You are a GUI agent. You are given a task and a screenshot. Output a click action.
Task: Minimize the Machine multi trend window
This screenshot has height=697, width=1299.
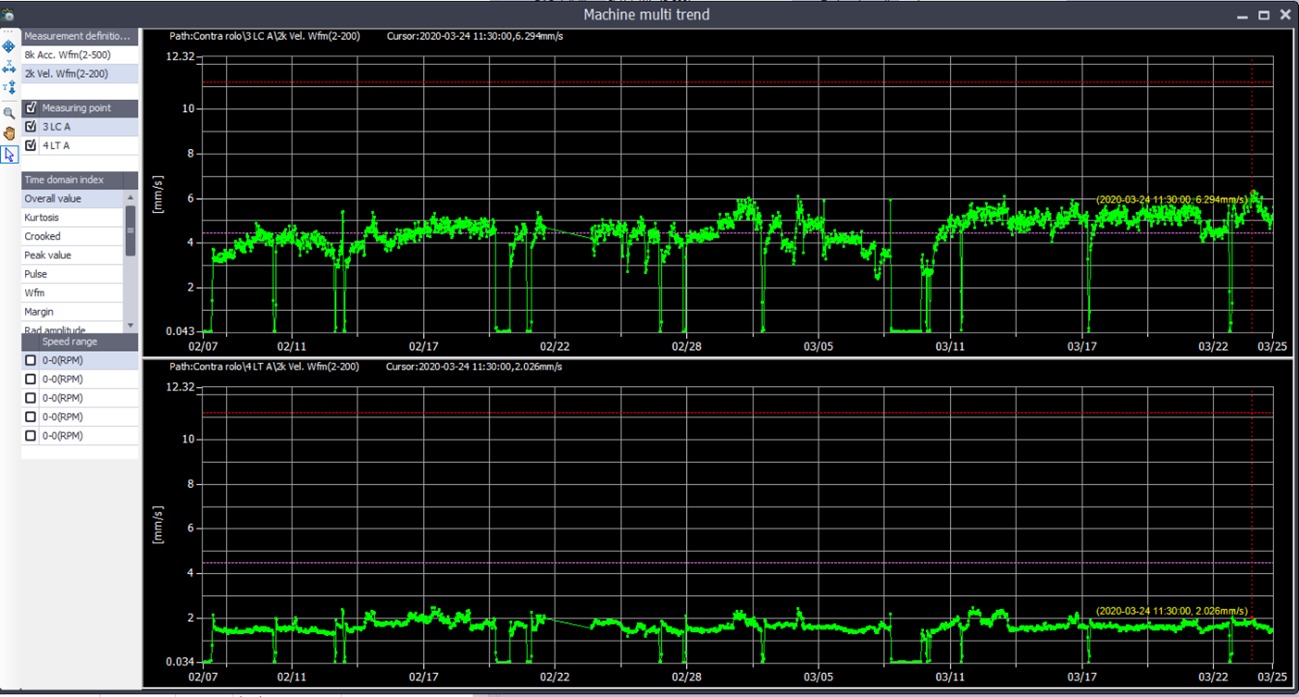point(1242,15)
